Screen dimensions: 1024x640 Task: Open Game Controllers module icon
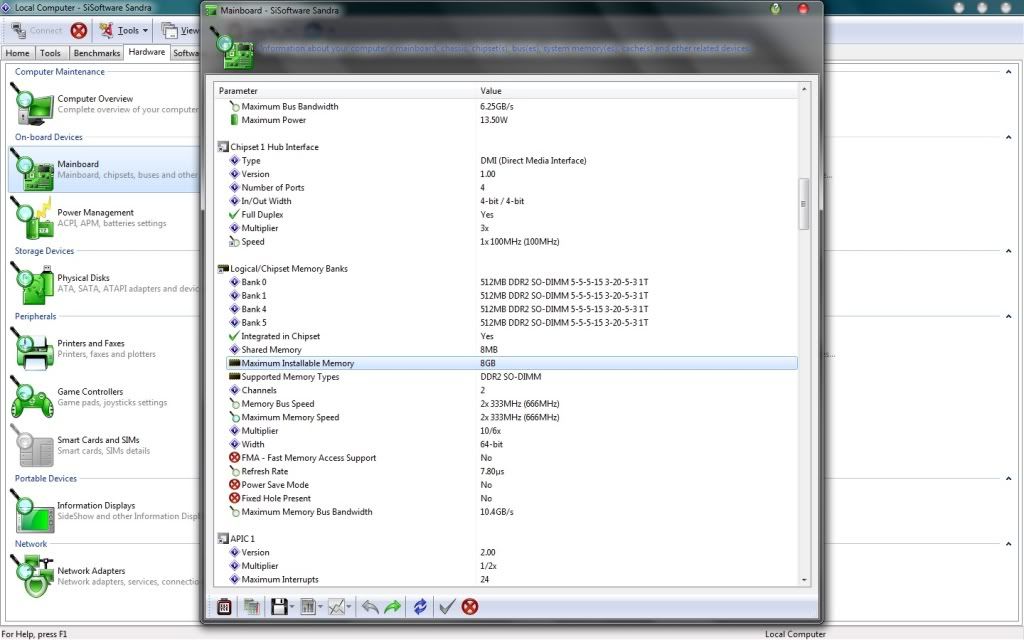[x=32, y=398]
